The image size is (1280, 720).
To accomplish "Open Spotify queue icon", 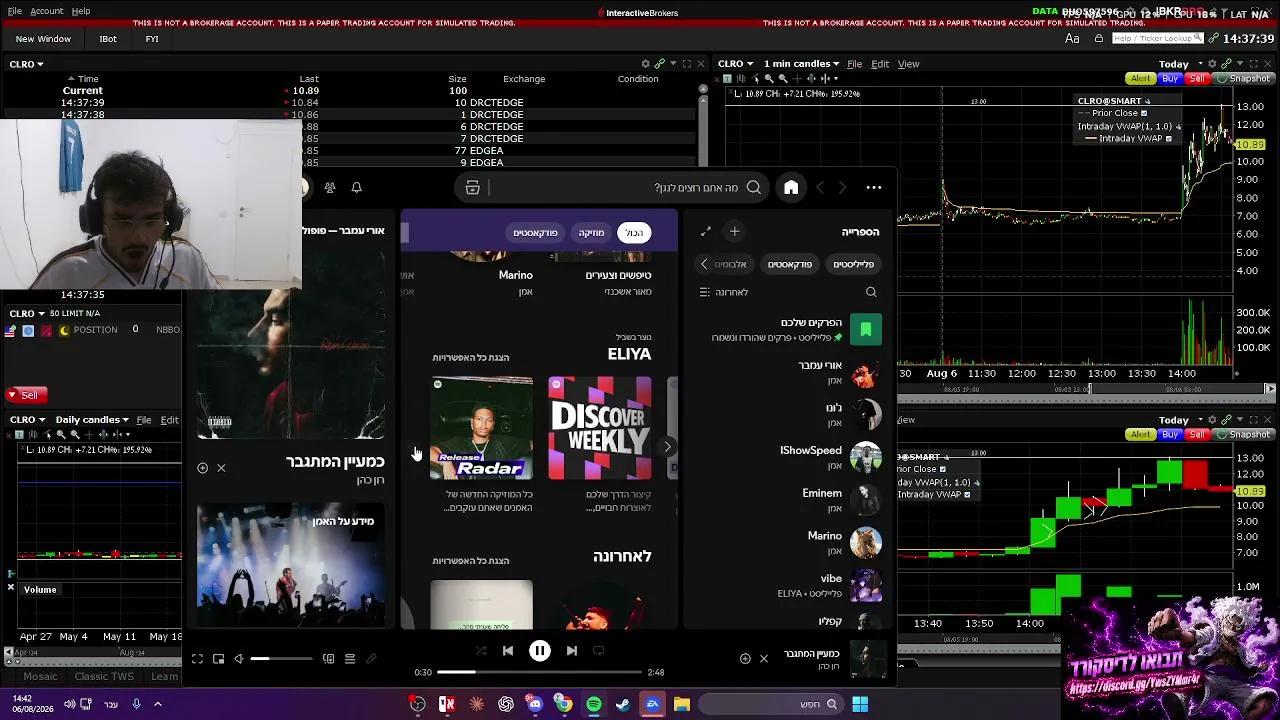I will [350, 659].
